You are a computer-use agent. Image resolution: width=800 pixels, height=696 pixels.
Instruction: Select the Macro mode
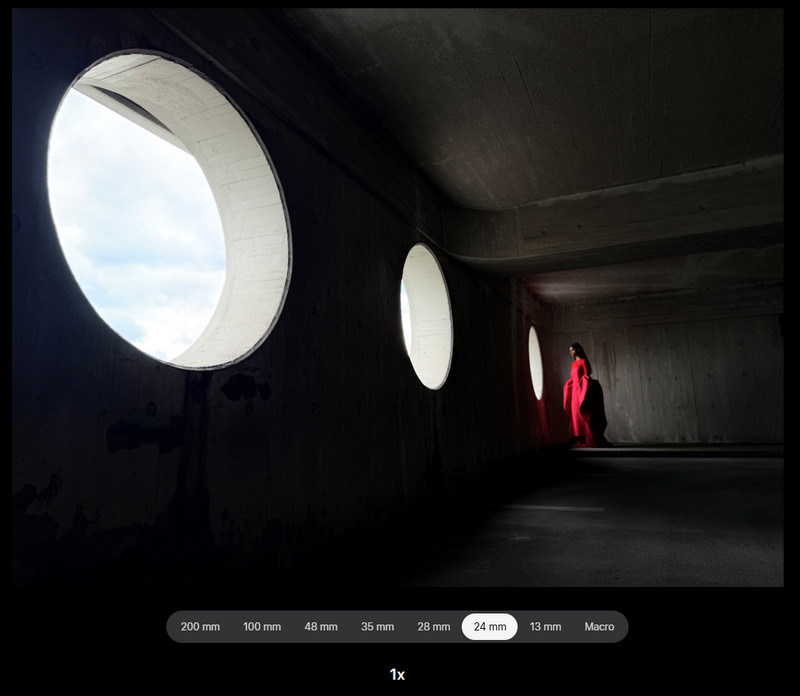[x=599, y=627]
